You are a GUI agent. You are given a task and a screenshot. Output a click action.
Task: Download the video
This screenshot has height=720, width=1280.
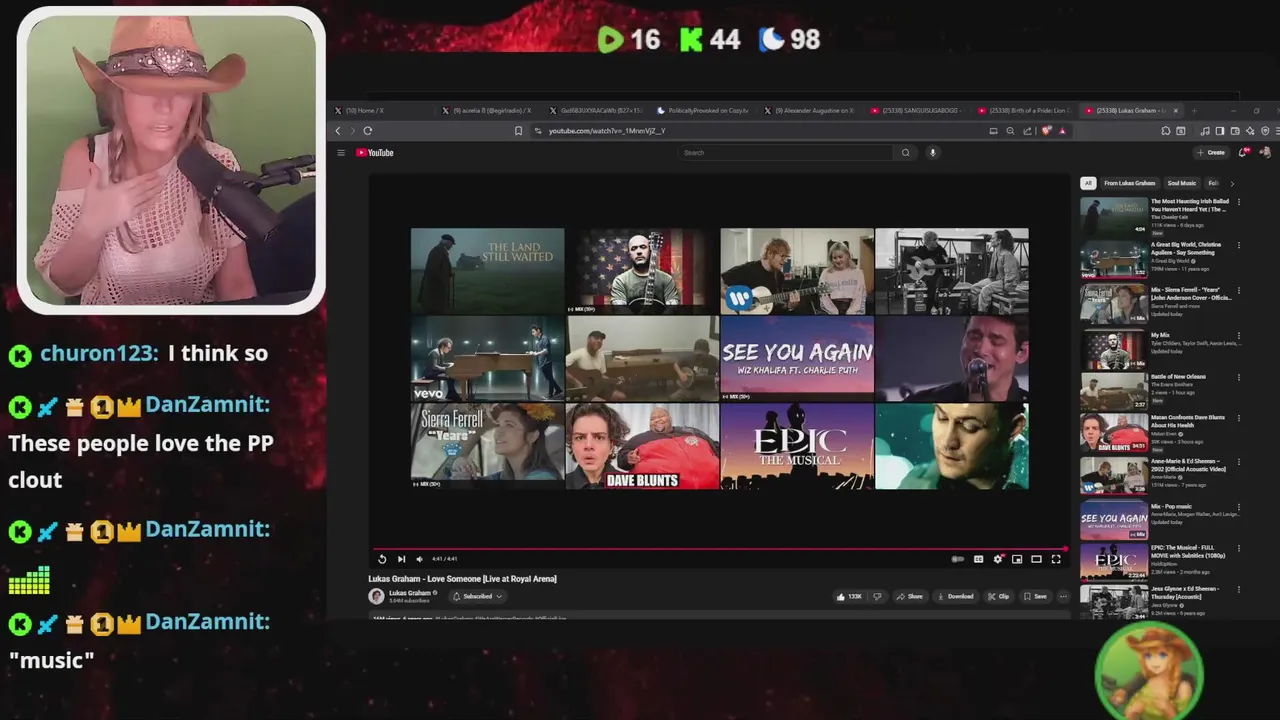pos(955,596)
